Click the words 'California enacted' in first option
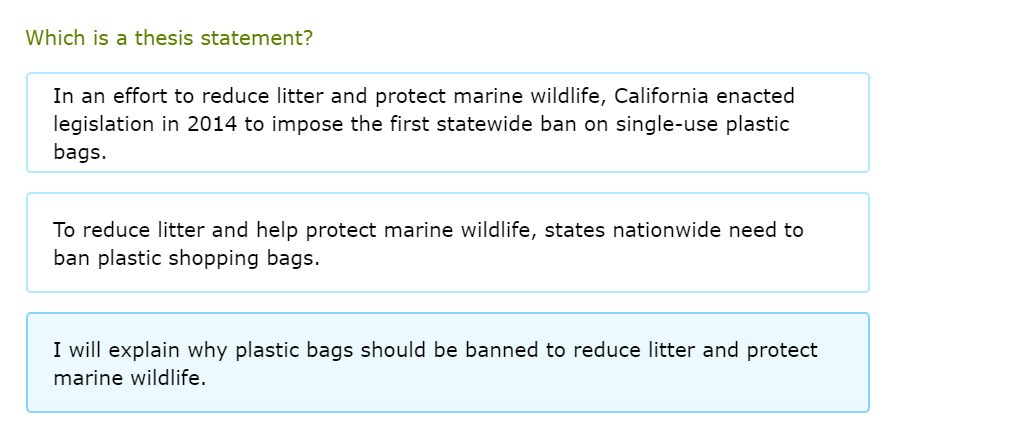 704,97
